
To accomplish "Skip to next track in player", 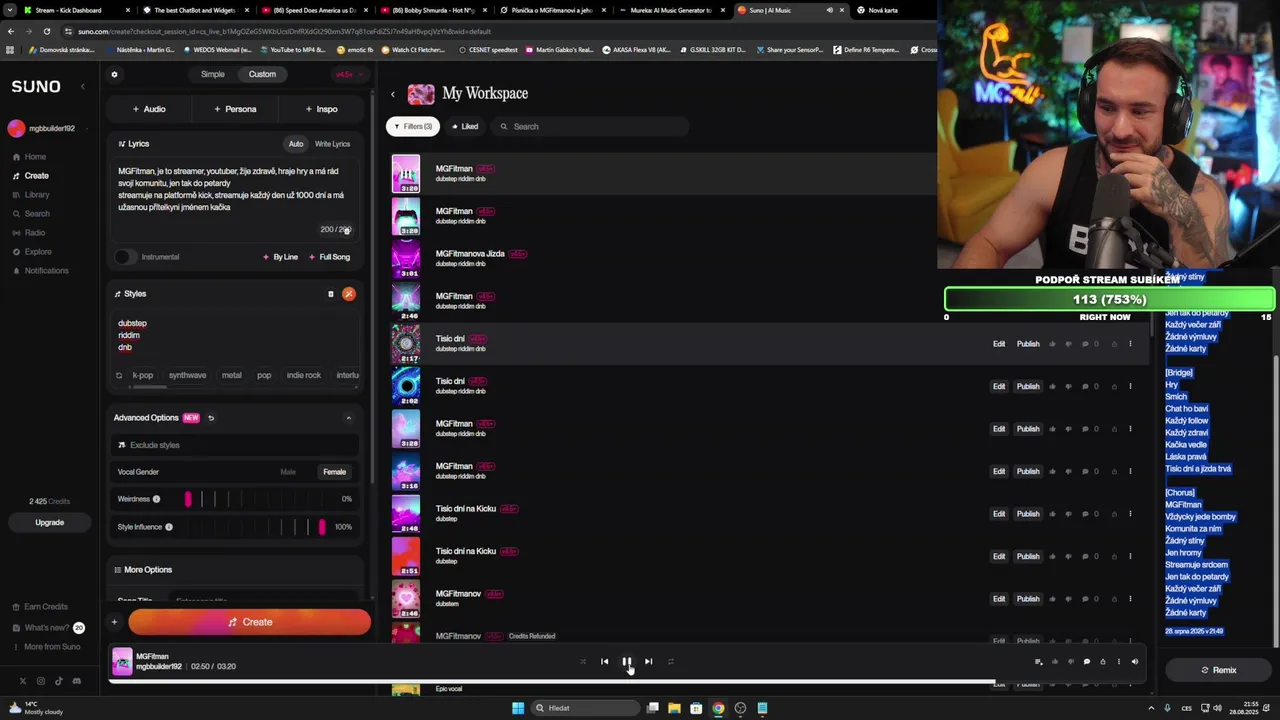I will [x=648, y=661].
